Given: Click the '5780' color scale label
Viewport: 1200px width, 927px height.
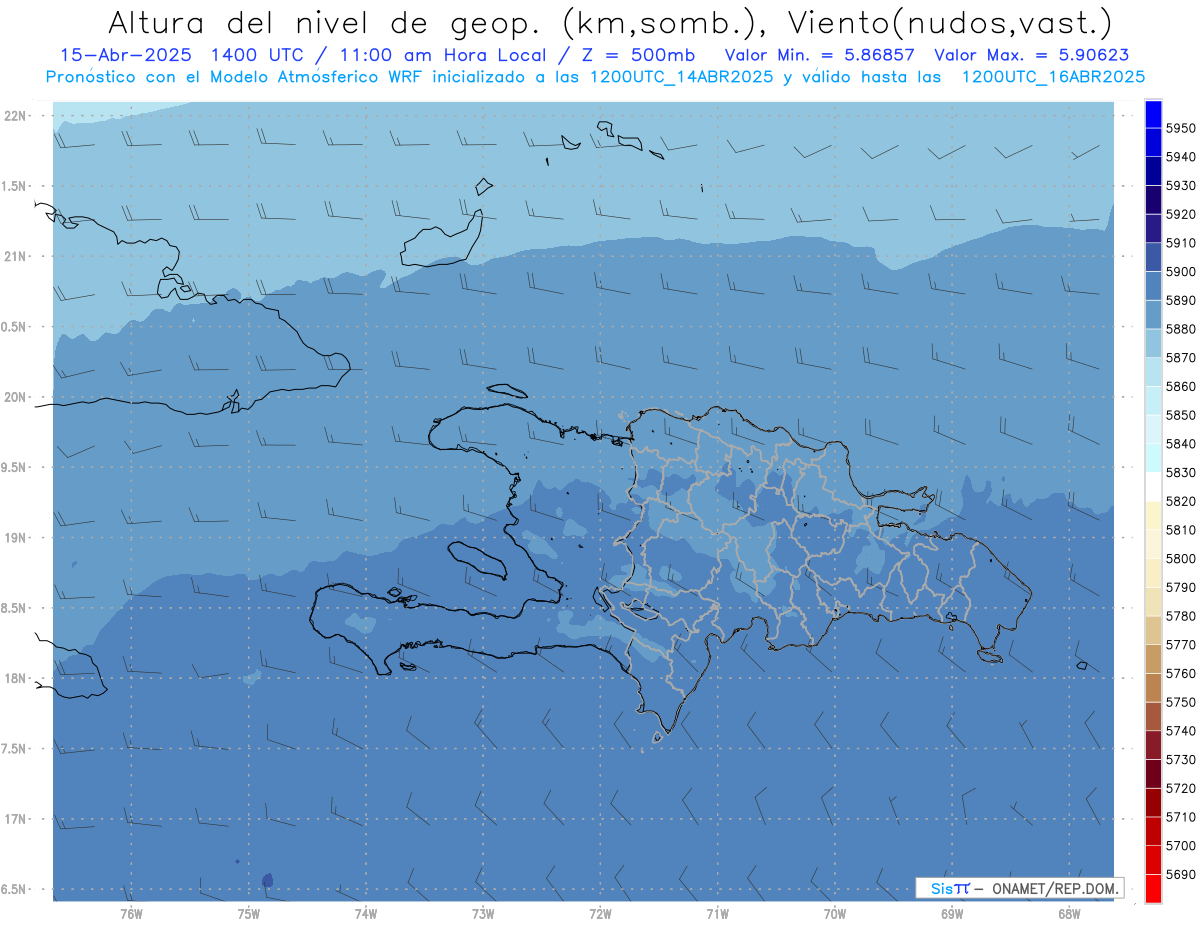Looking at the screenshot, I should [1181, 616].
